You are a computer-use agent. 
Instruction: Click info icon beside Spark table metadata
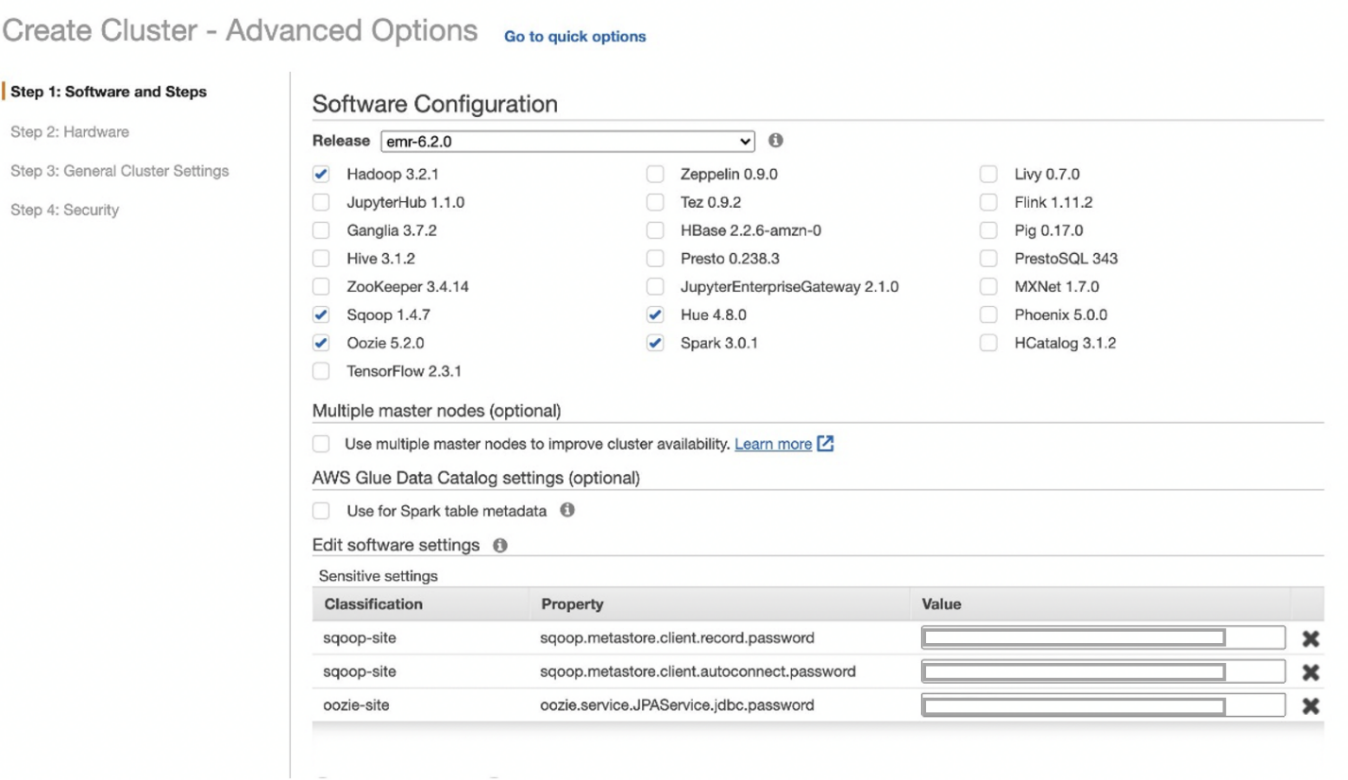point(567,511)
